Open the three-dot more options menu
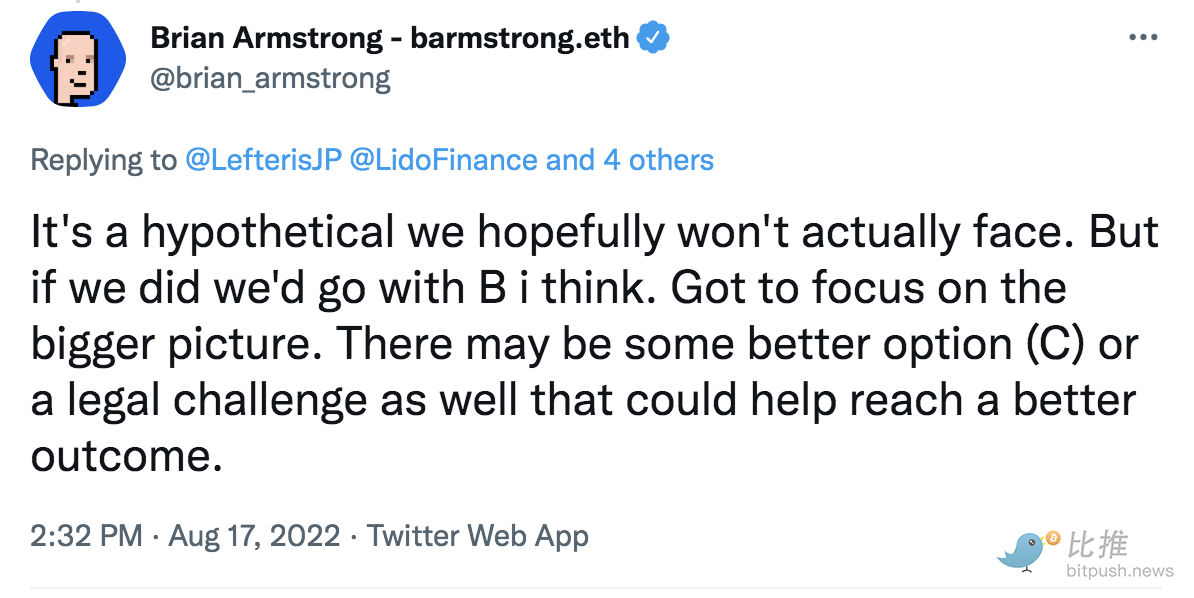1194x598 pixels. (1143, 37)
